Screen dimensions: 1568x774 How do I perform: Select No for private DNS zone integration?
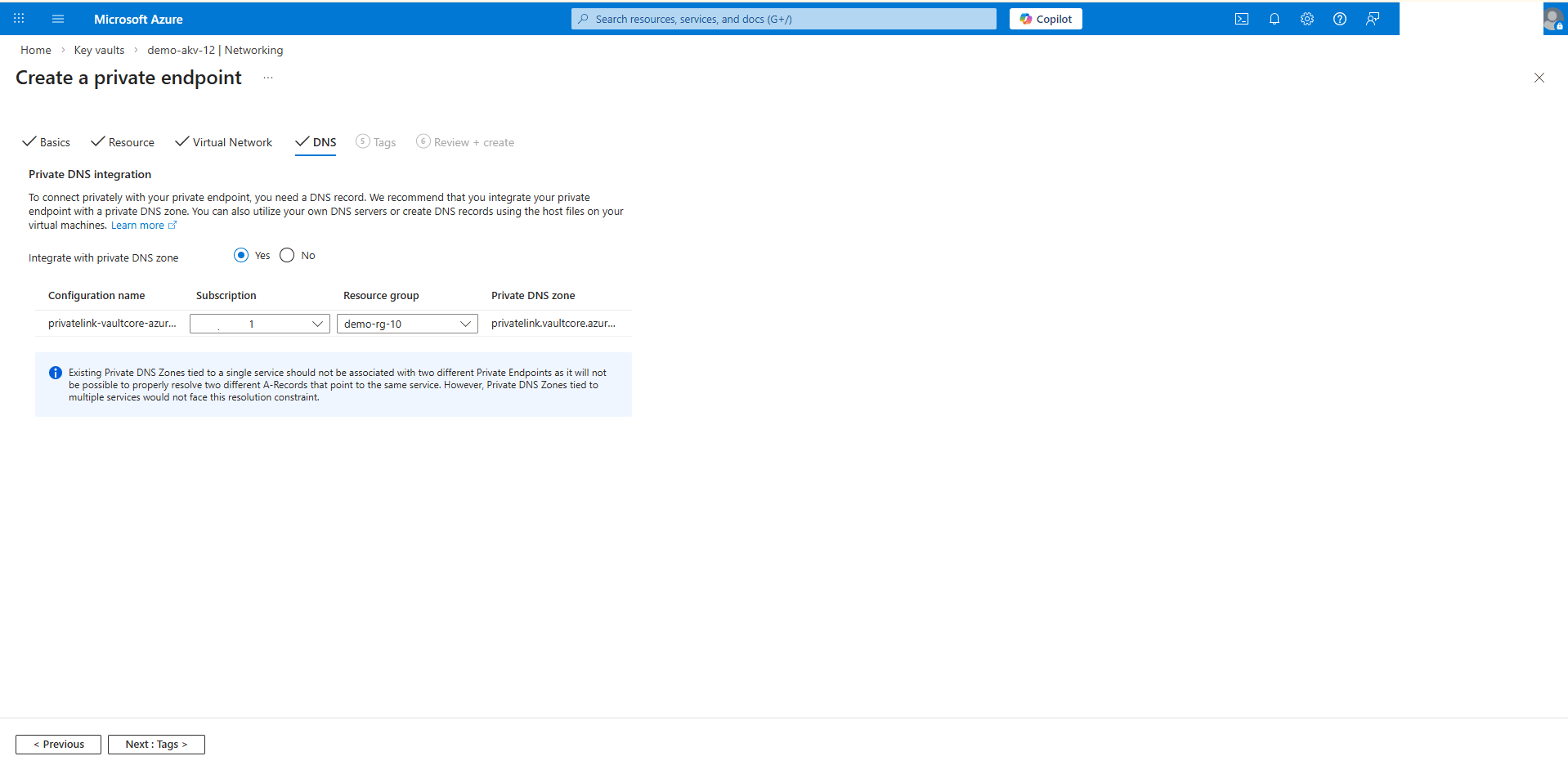pos(286,254)
